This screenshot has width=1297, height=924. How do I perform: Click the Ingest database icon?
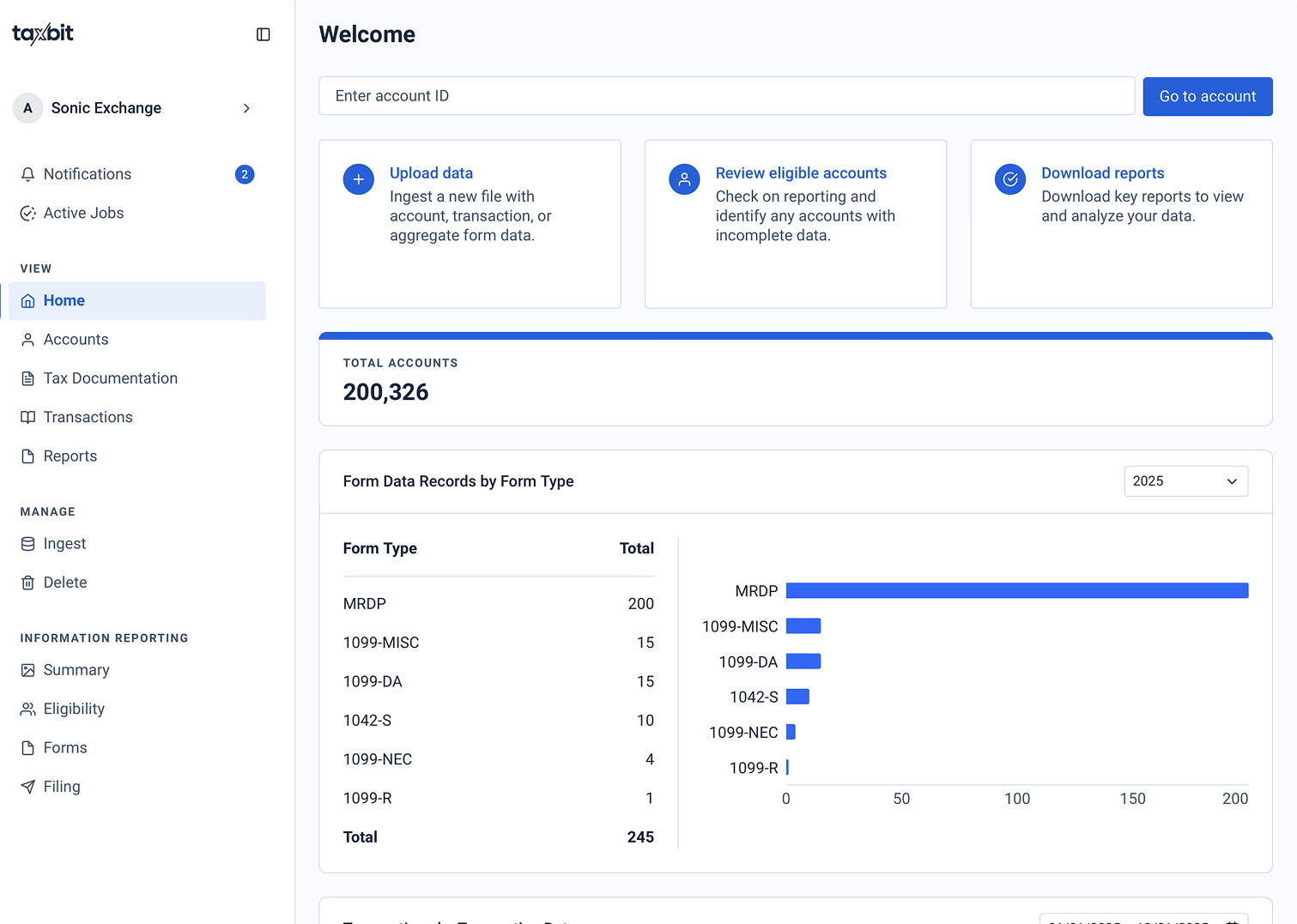click(27, 544)
